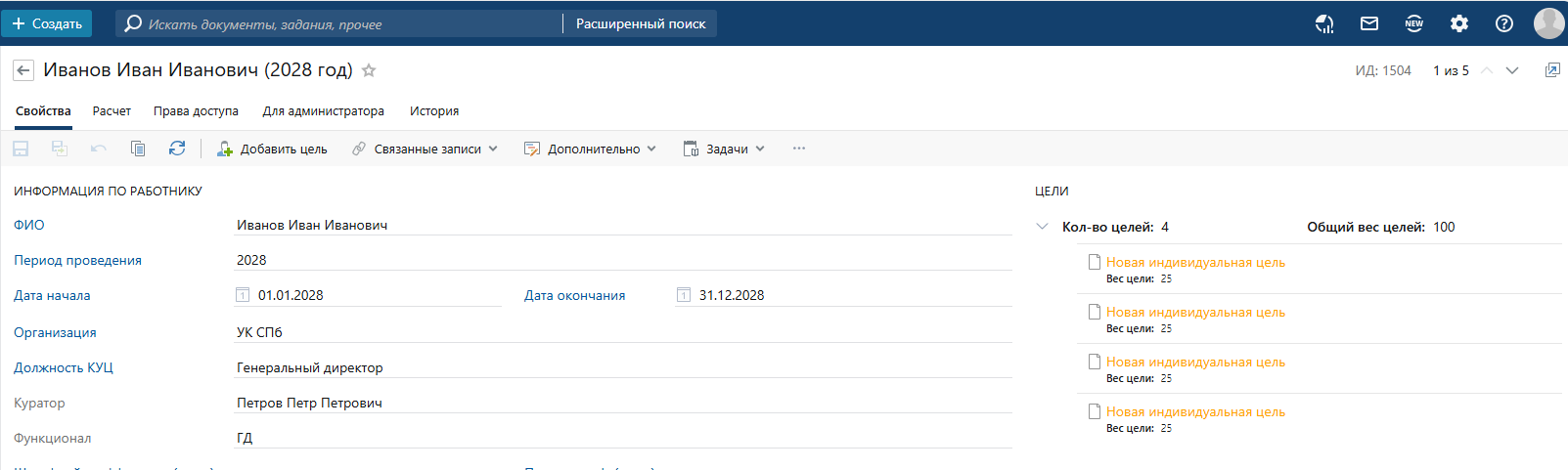Open the mail envelope icon

point(1369,23)
